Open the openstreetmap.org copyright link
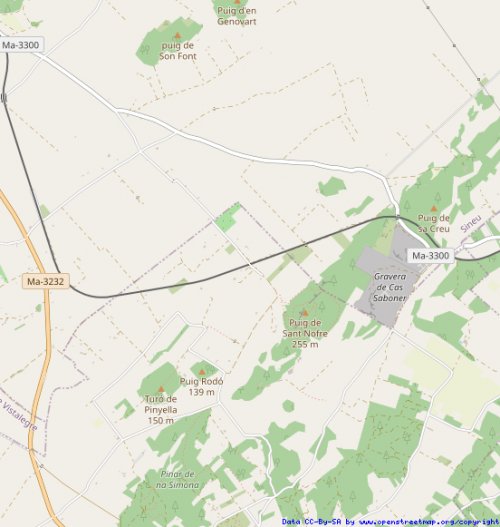This screenshot has width=500, height=527. tap(429, 522)
